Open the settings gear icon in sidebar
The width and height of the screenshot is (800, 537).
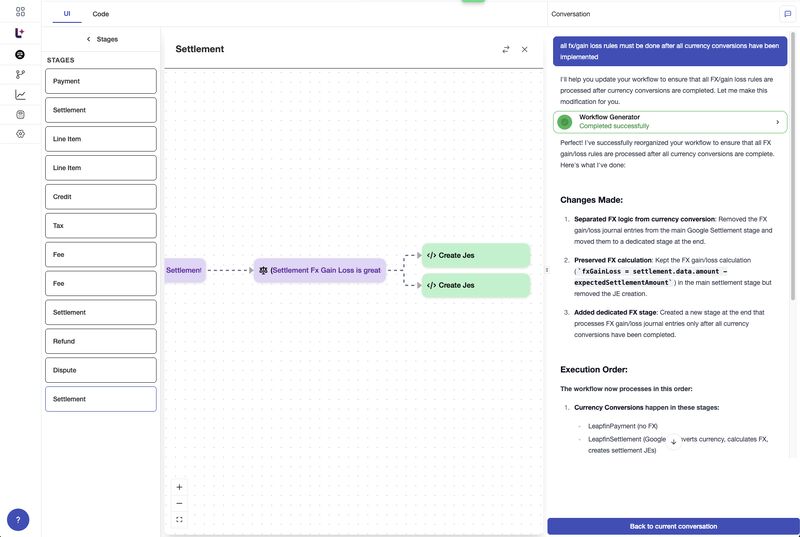pos(20,134)
